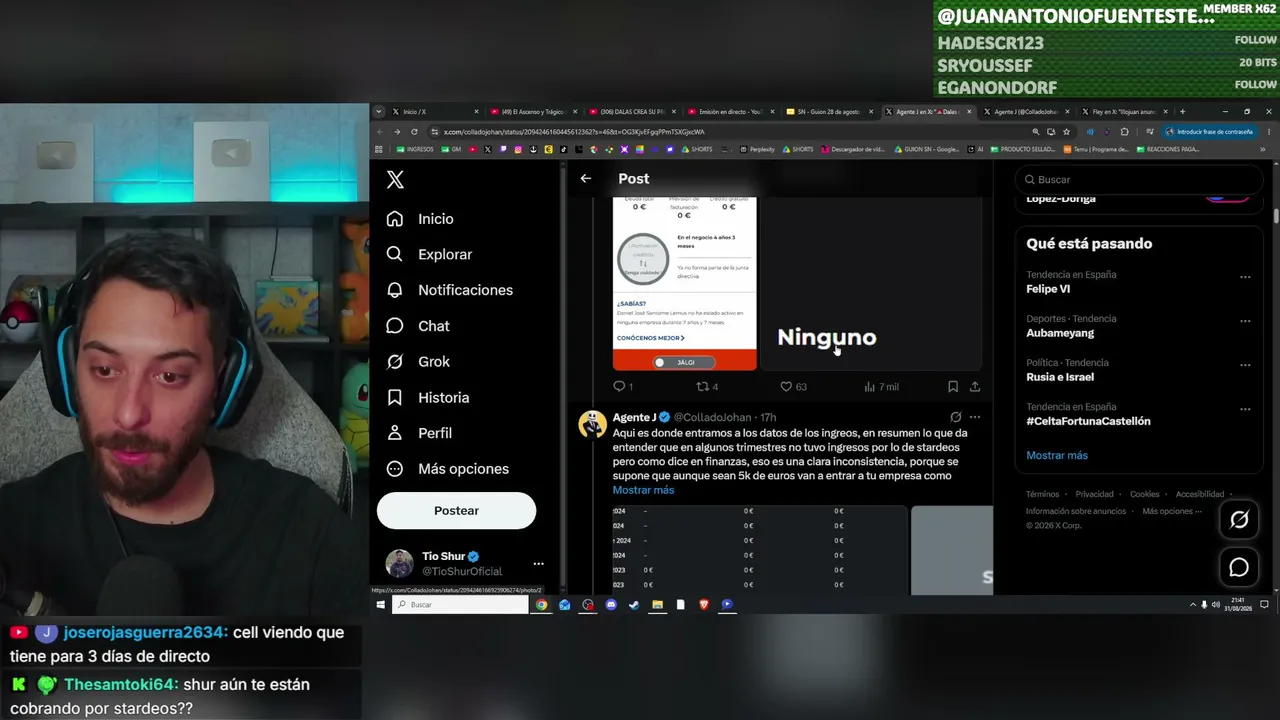Open the Felipe VI trend
1280x720 pixels.
point(1048,289)
